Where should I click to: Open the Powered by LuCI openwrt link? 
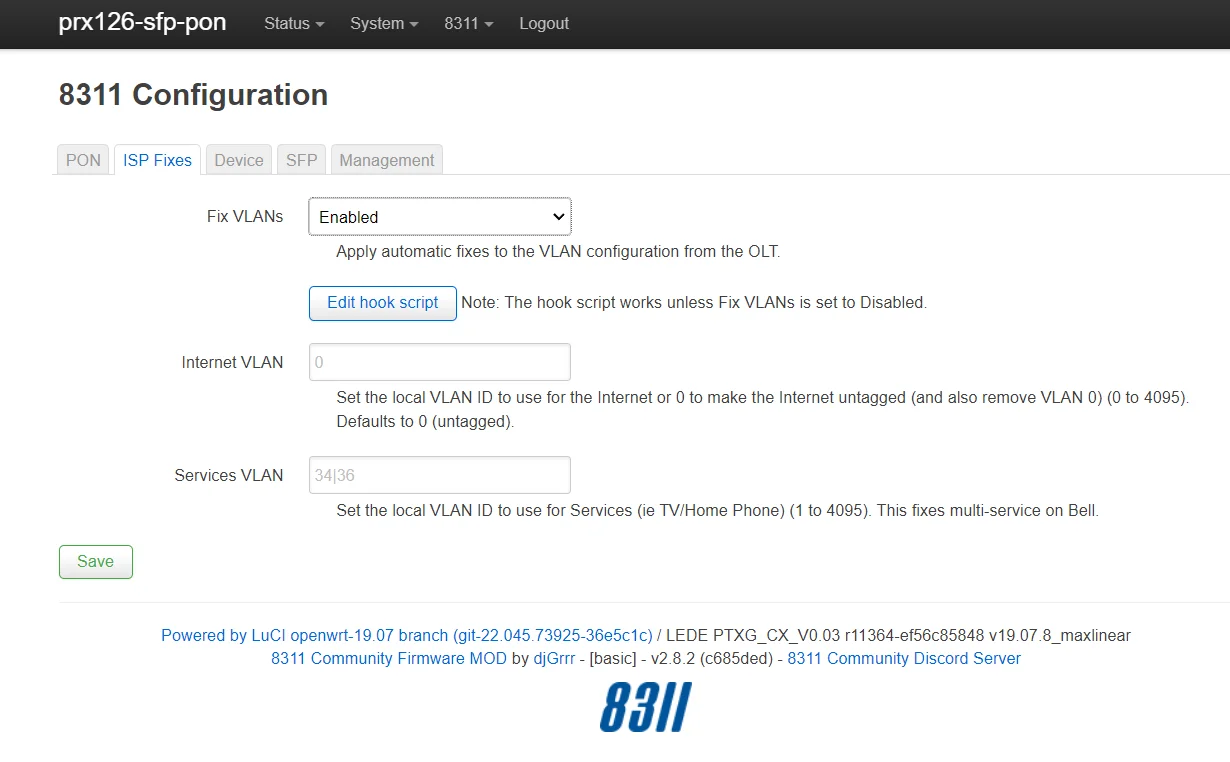coord(407,635)
